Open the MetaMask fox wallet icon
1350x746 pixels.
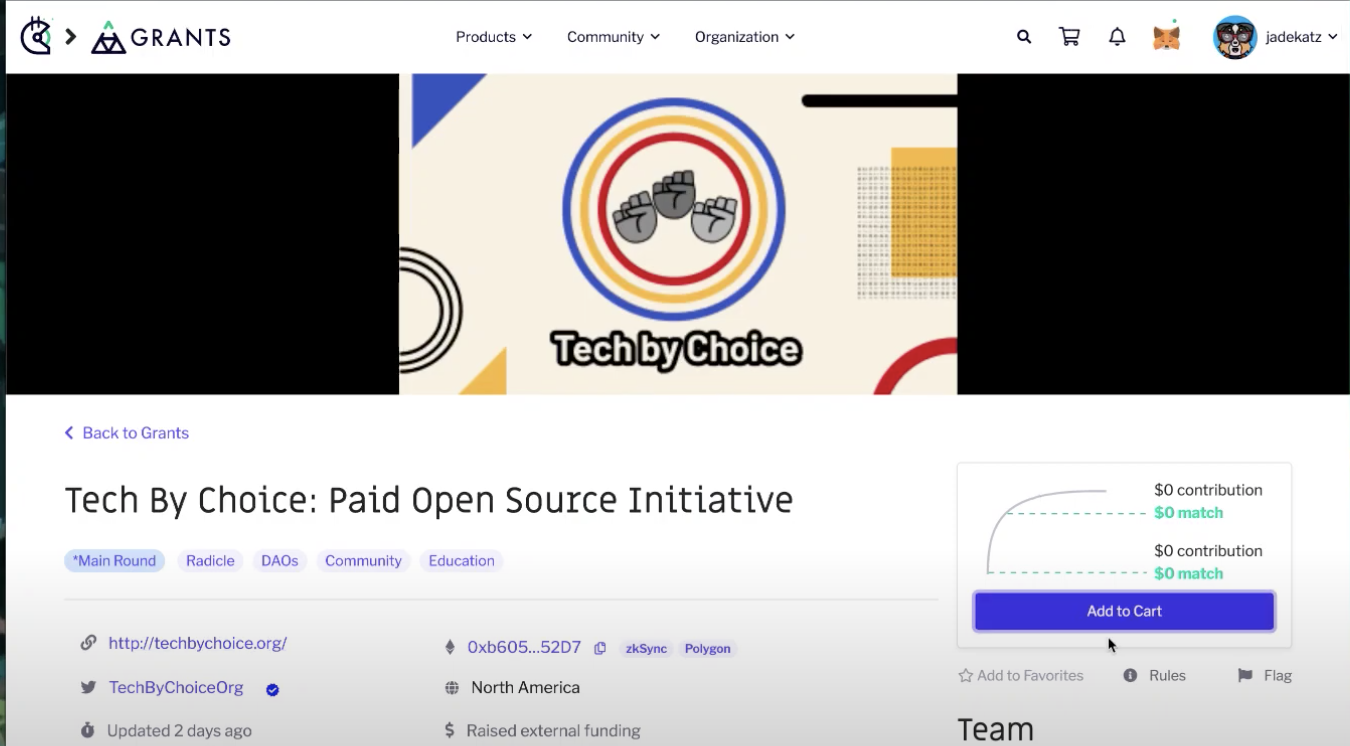pyautogui.click(x=1166, y=36)
